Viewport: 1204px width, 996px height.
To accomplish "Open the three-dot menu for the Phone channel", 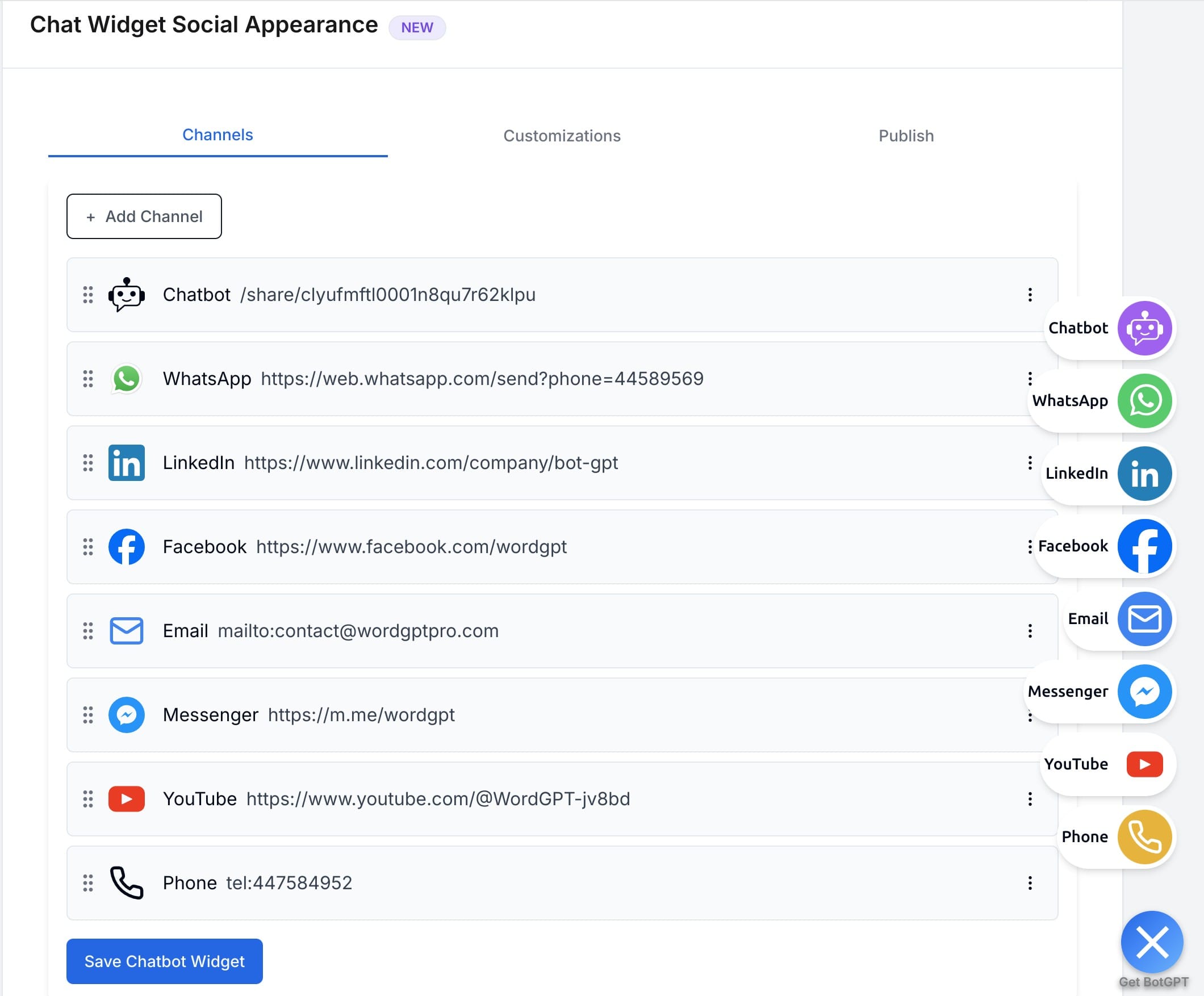I will 1030,883.
